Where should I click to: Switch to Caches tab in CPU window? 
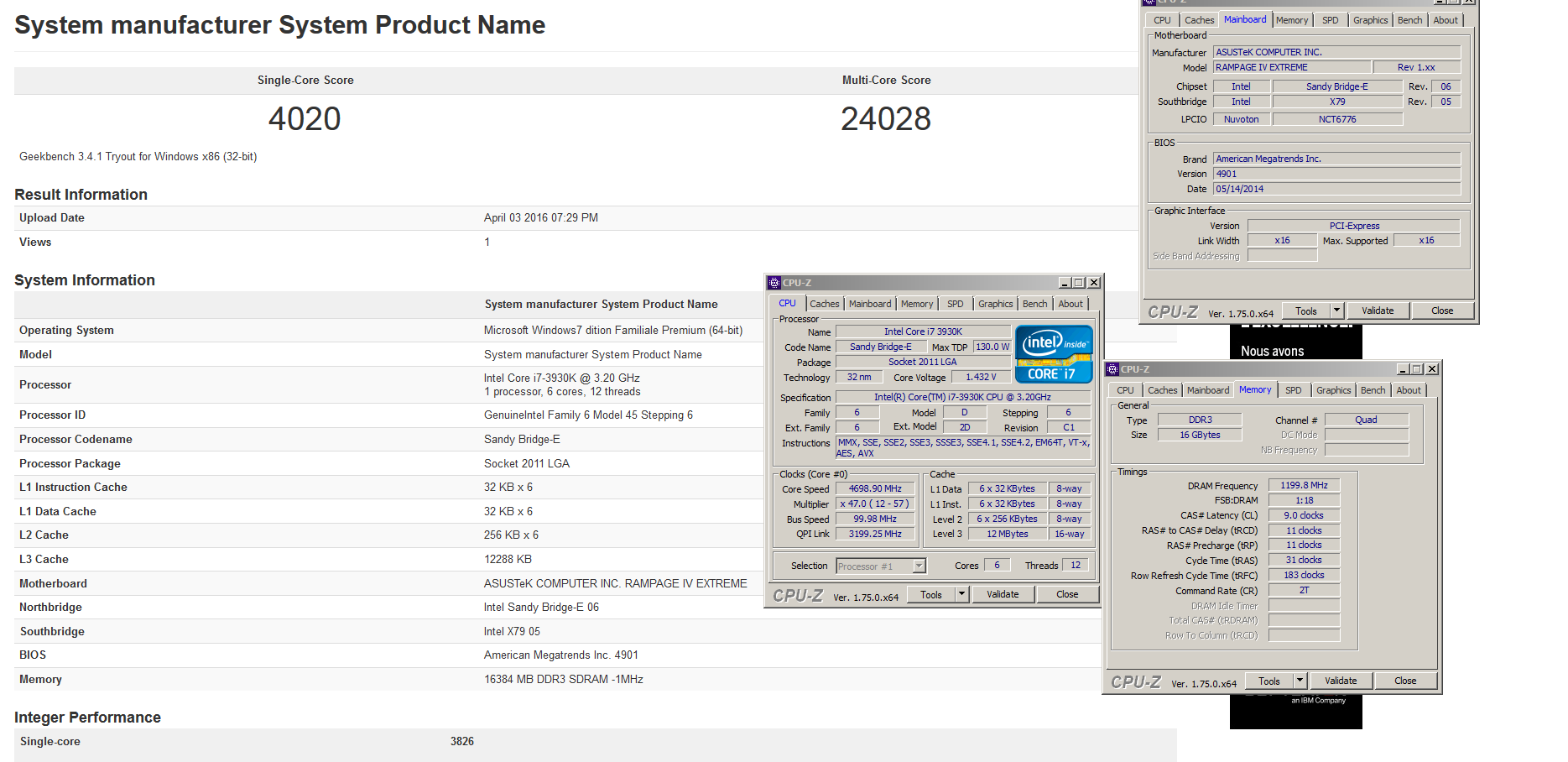pyautogui.click(x=825, y=304)
